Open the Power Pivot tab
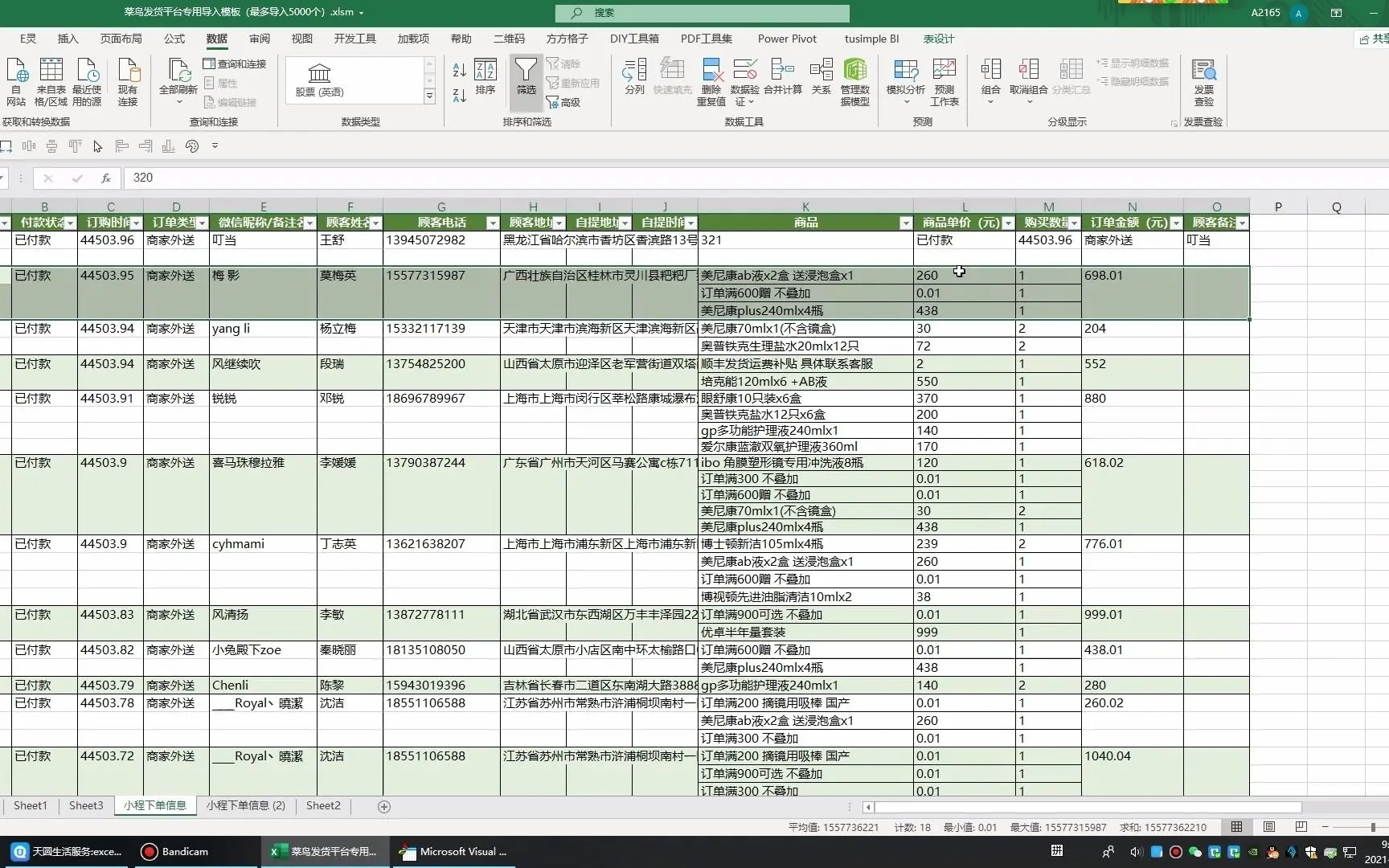Screen dimensions: 1389x868 787,39
